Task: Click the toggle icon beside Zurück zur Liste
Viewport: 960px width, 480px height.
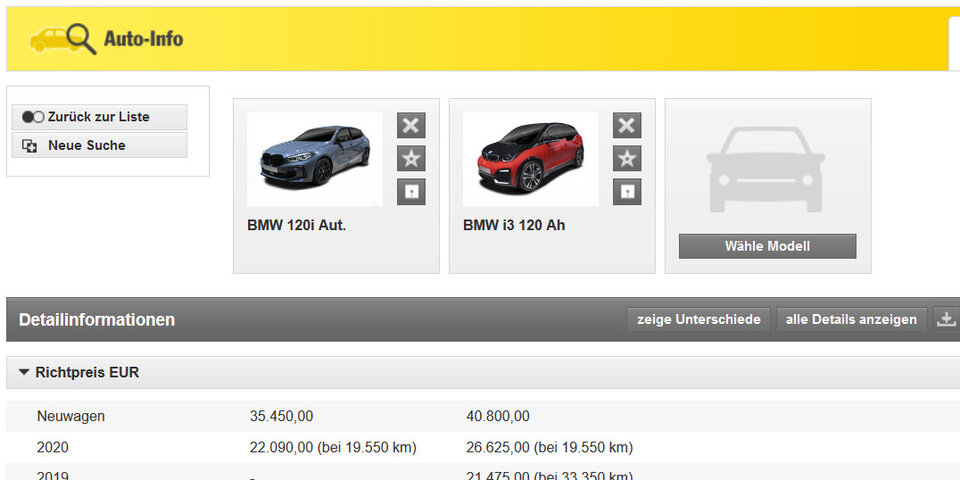Action: tap(33, 117)
